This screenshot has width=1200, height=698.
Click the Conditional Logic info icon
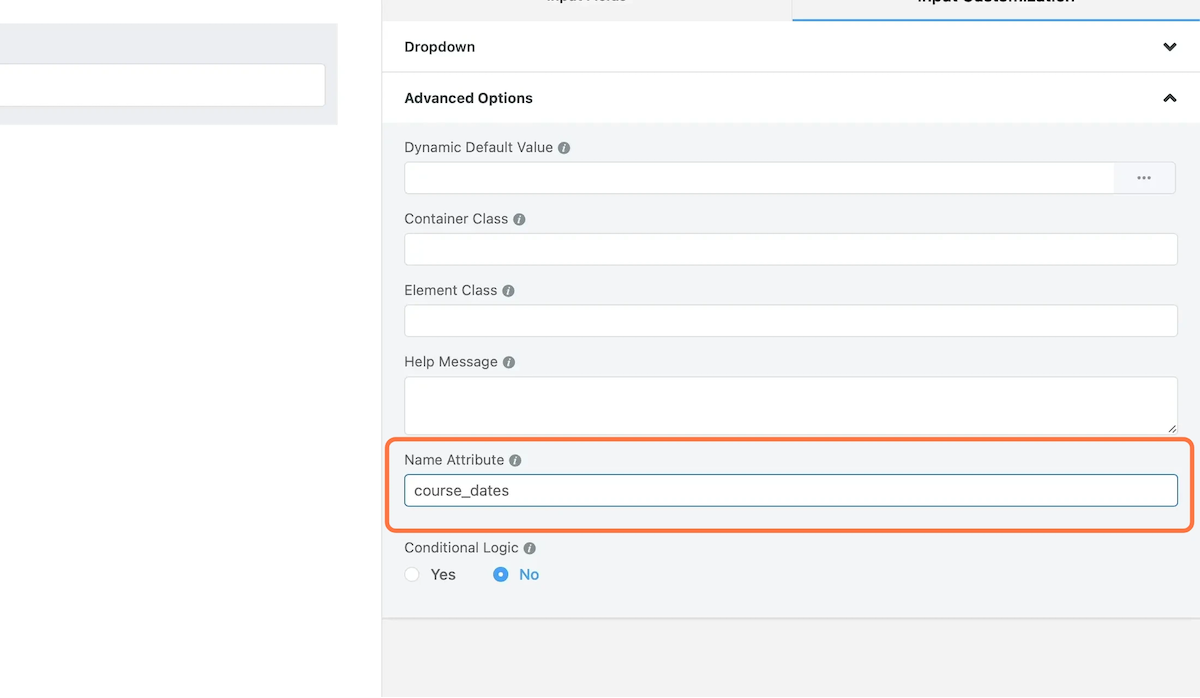pyautogui.click(x=530, y=549)
